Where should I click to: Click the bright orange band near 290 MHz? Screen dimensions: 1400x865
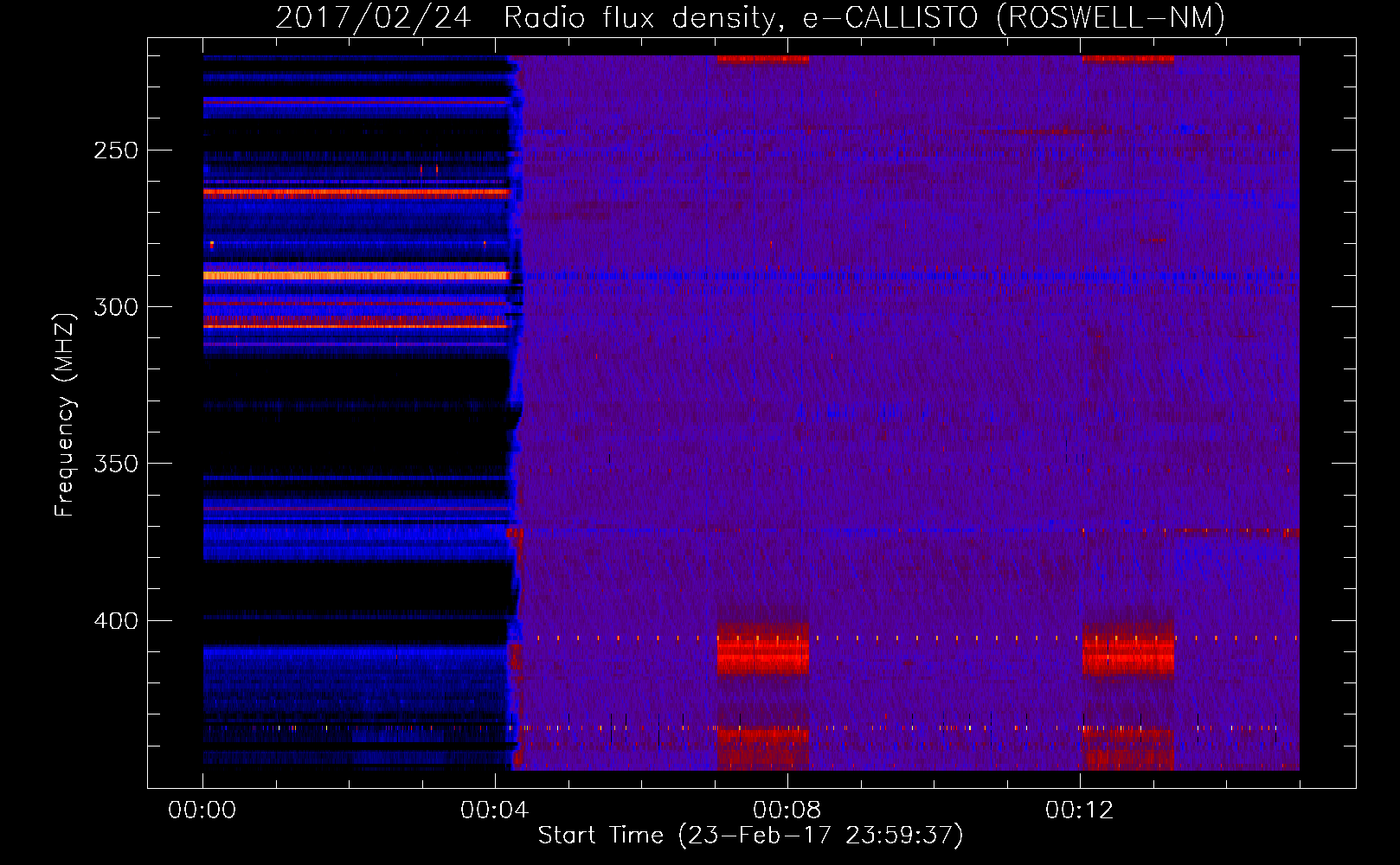(356, 276)
